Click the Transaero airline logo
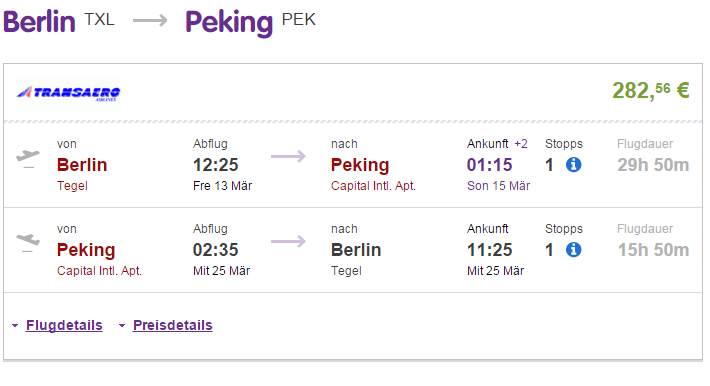 (x=68, y=93)
